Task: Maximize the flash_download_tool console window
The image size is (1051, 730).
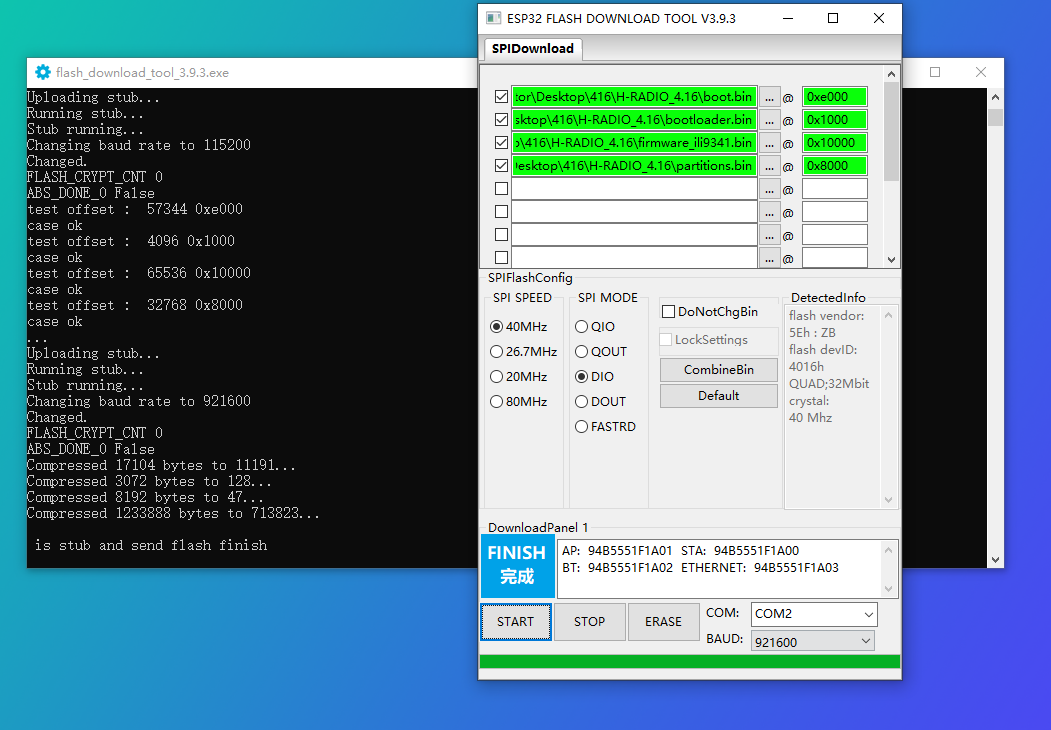Action: [935, 72]
